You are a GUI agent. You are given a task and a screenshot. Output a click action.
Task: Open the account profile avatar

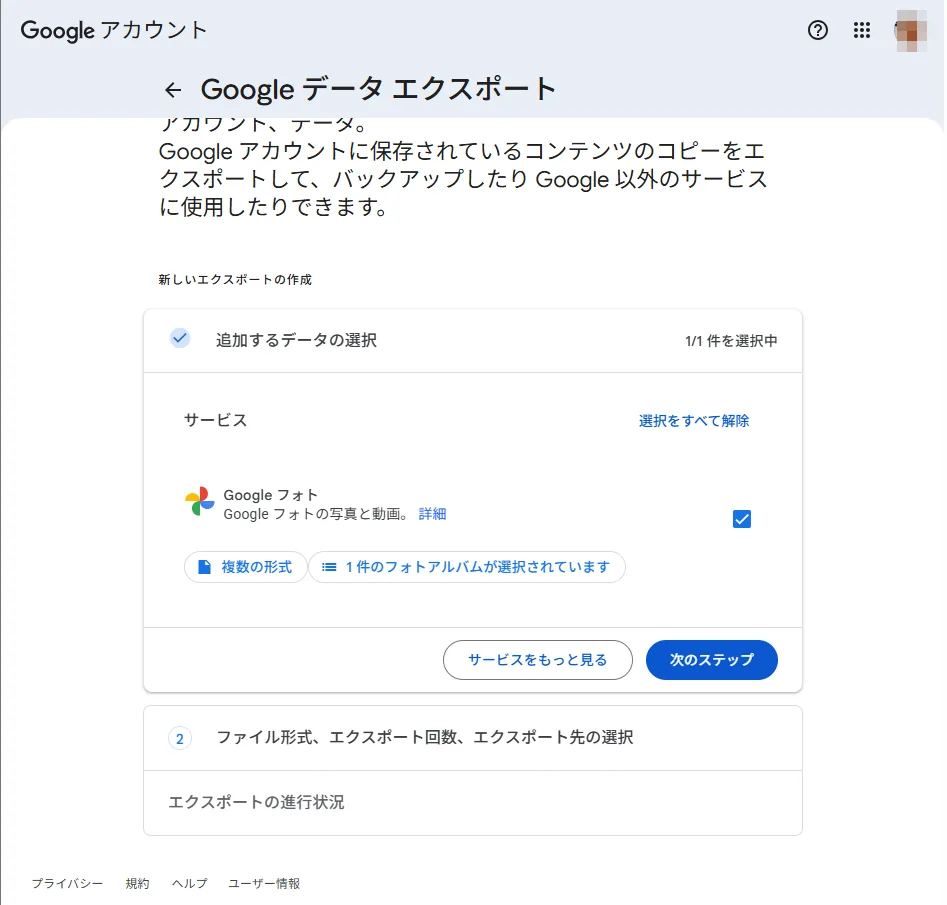pyautogui.click(x=910, y=31)
